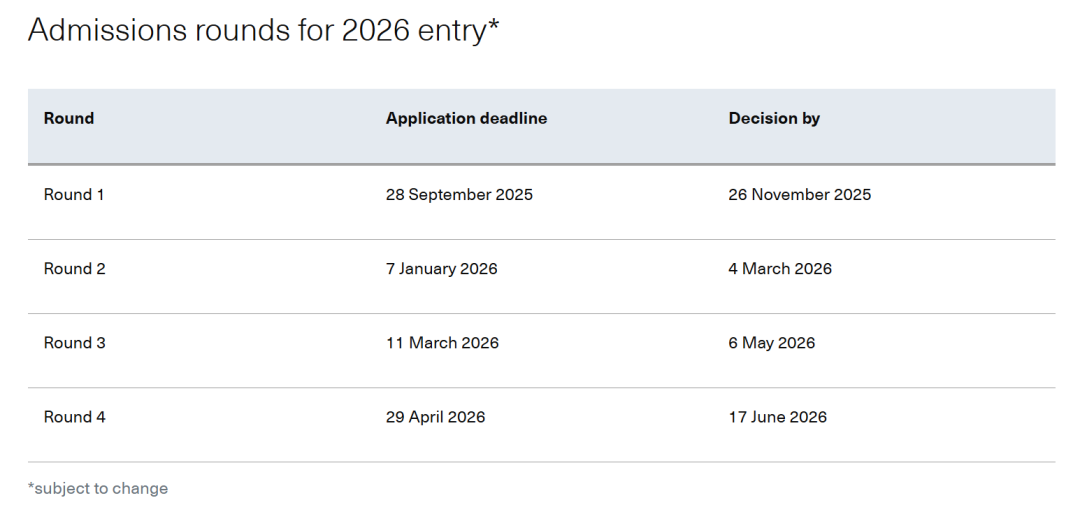Click the 7 January 2026 deadline

[441, 269]
